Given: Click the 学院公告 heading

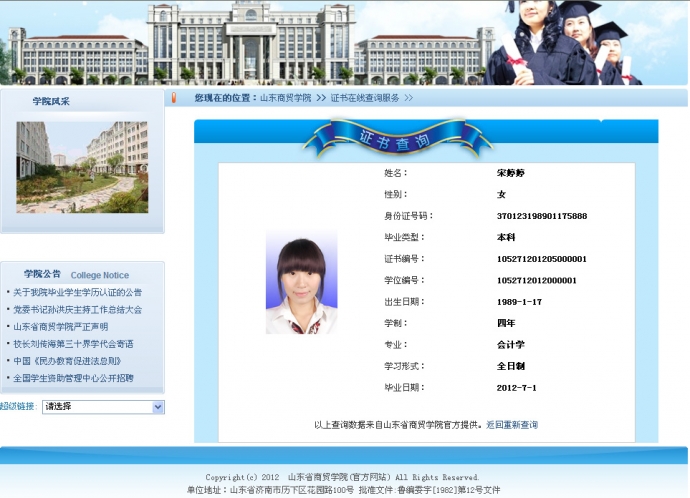Looking at the screenshot, I should tap(42, 274).
